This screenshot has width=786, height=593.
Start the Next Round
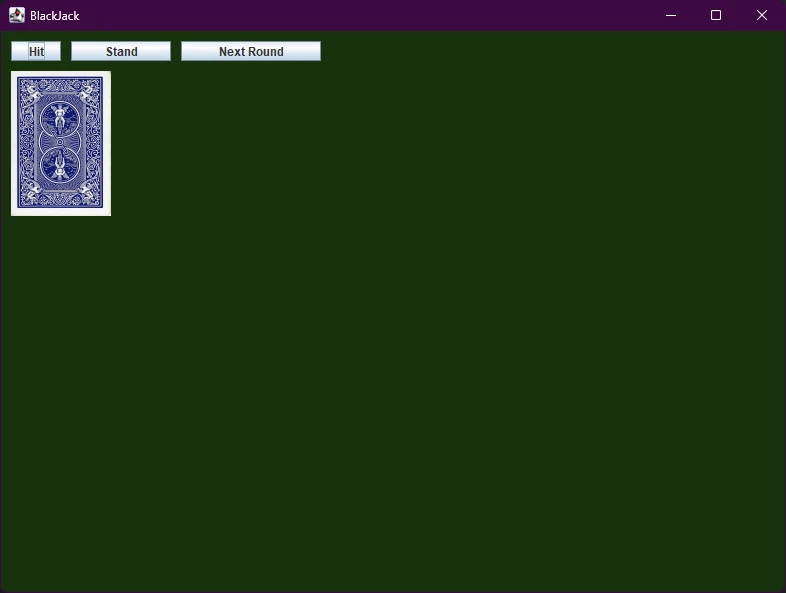[251, 51]
